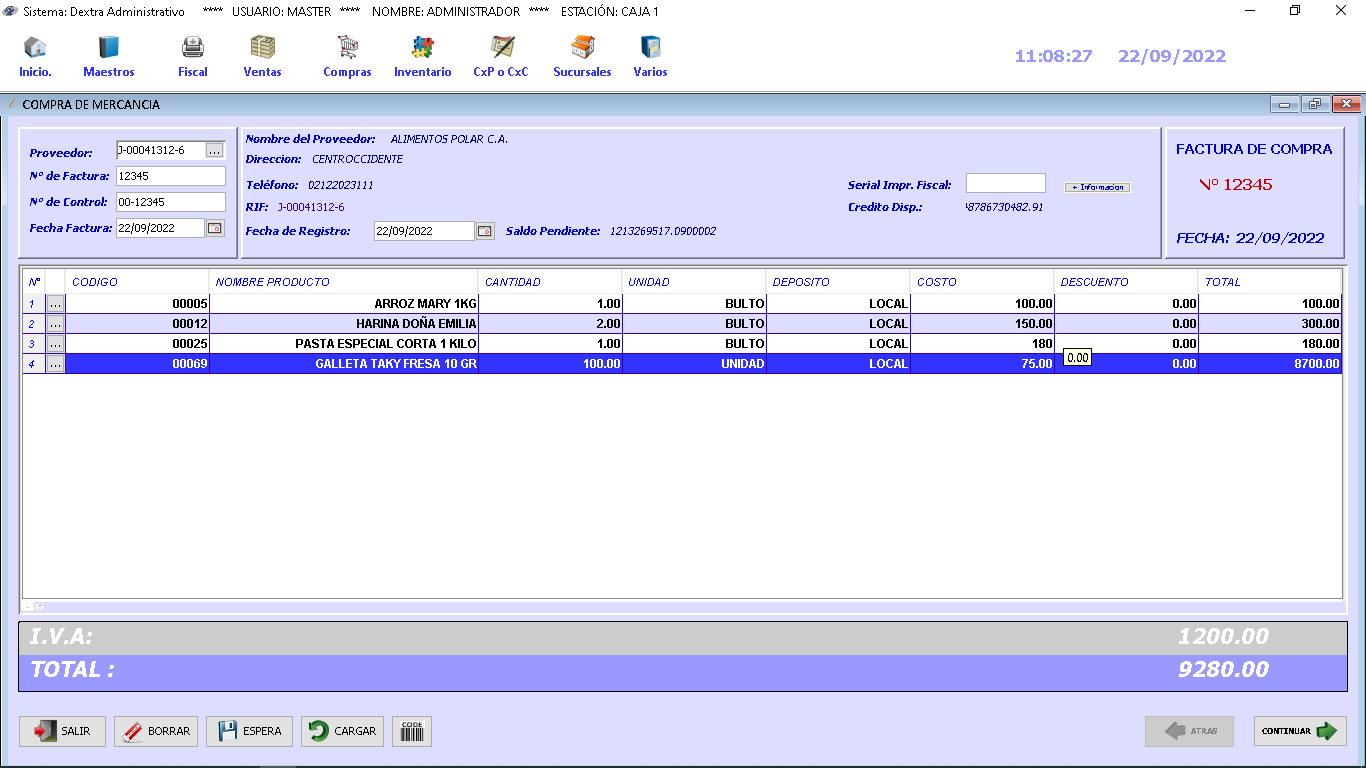The width and height of the screenshot is (1366, 768).
Task: Open the Fecha Factura calendar picker
Action: click(215, 228)
